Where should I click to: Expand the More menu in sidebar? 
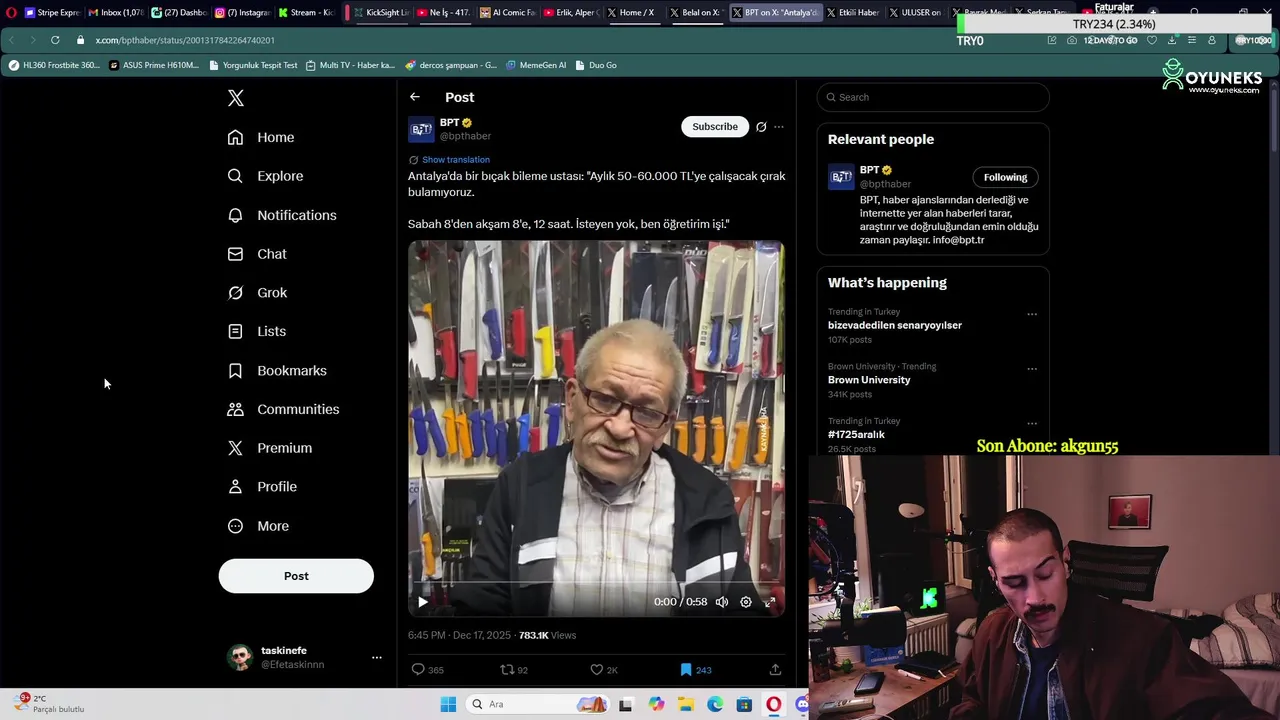coord(258,526)
